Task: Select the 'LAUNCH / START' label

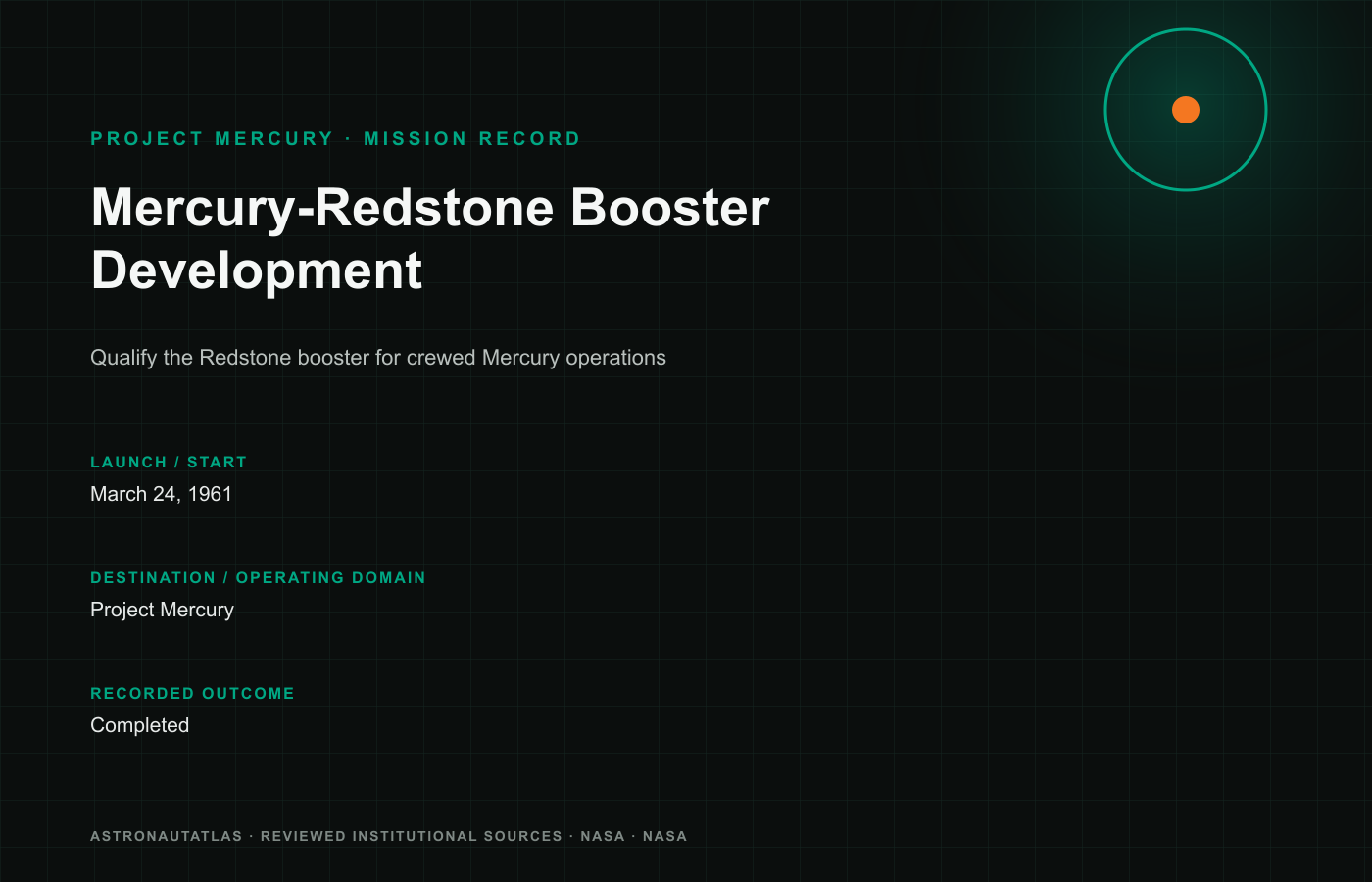Action: point(169,463)
